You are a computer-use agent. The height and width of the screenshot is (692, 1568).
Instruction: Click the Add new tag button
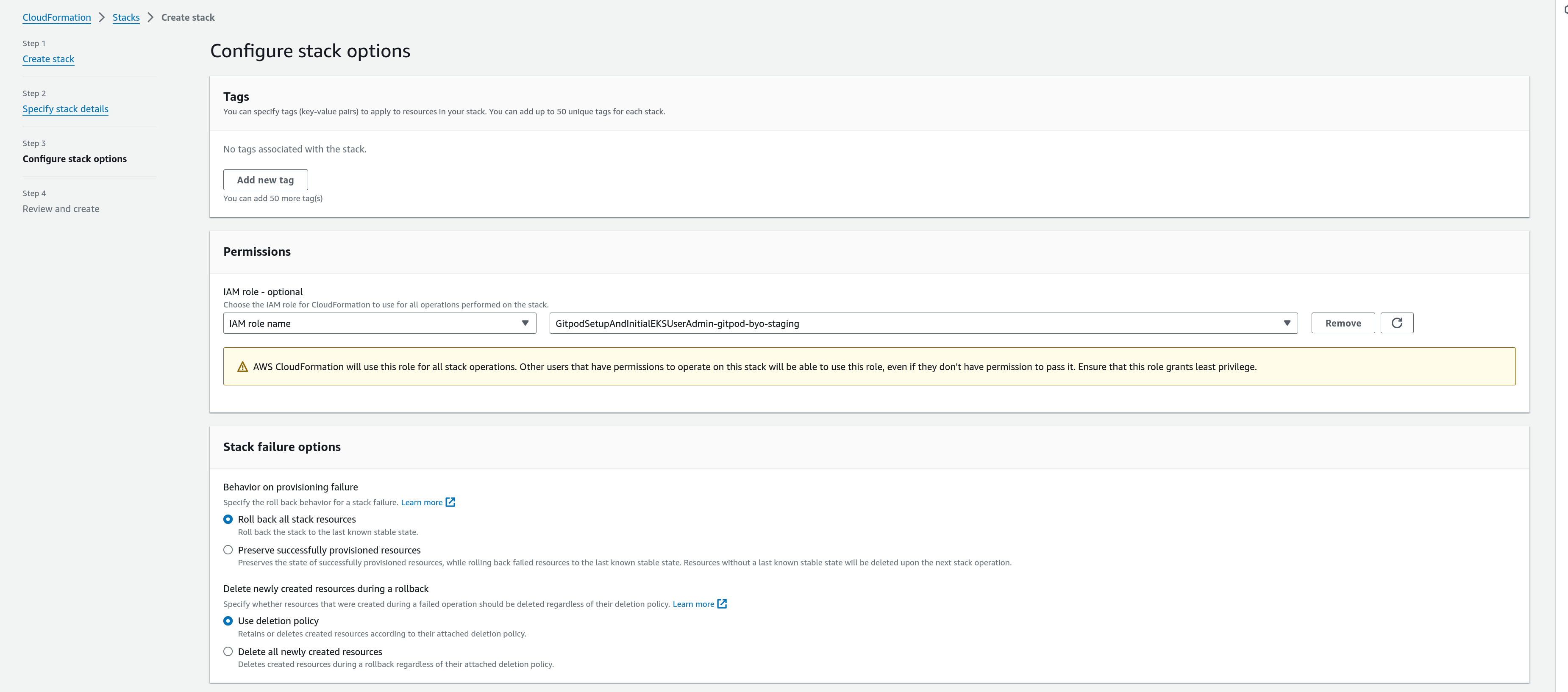265,180
